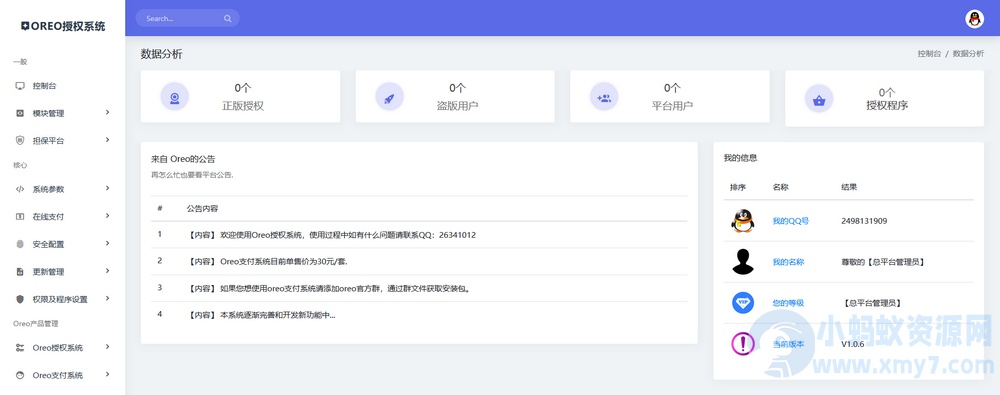Click the 控制台 monitor icon

point(20,86)
